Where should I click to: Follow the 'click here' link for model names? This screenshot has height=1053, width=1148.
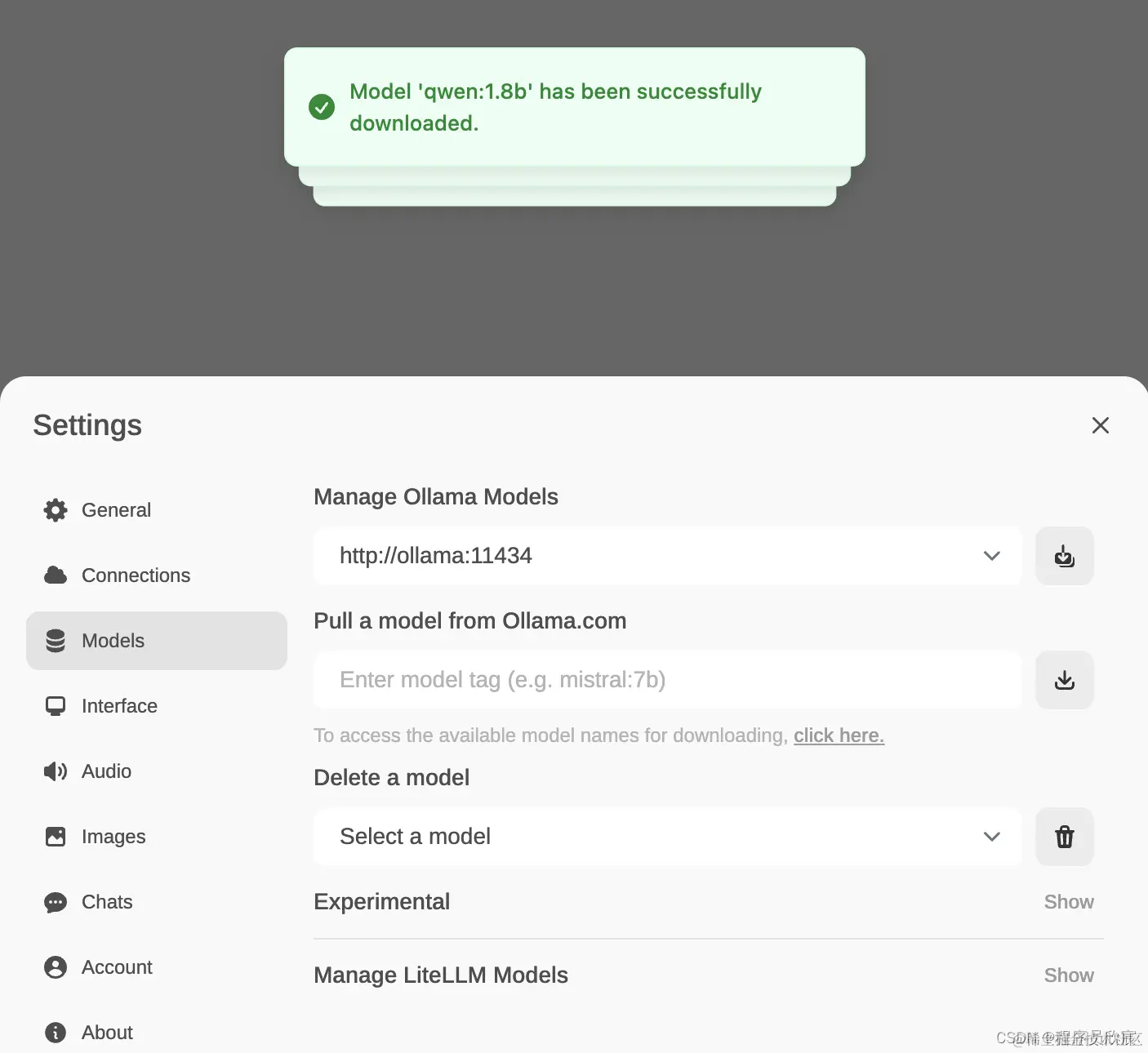pyautogui.click(x=839, y=735)
